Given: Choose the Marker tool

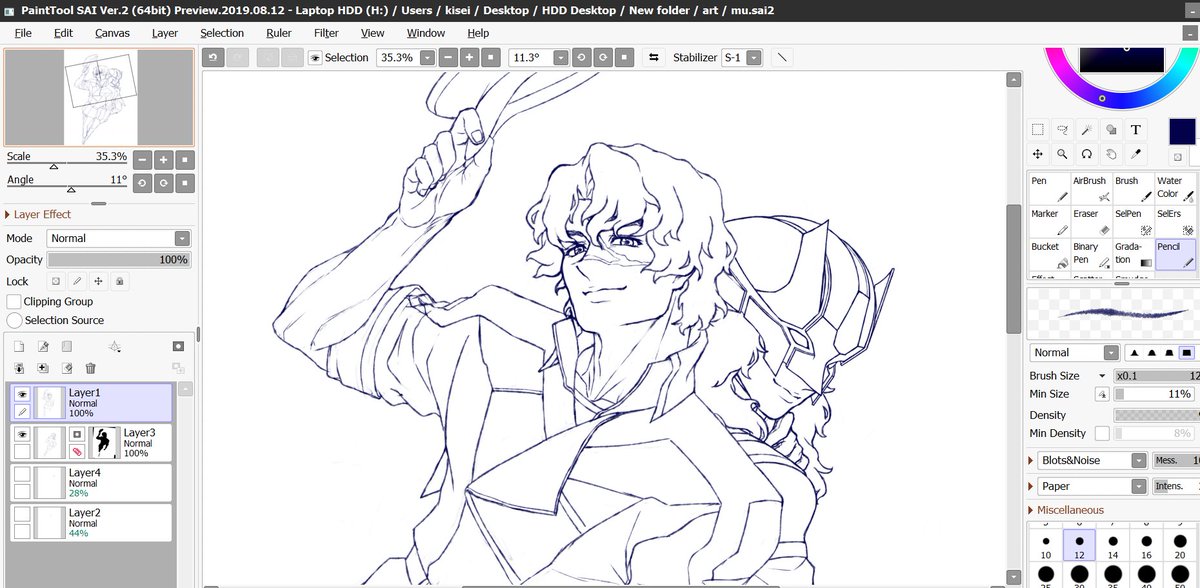Looking at the screenshot, I should pos(1048,222).
